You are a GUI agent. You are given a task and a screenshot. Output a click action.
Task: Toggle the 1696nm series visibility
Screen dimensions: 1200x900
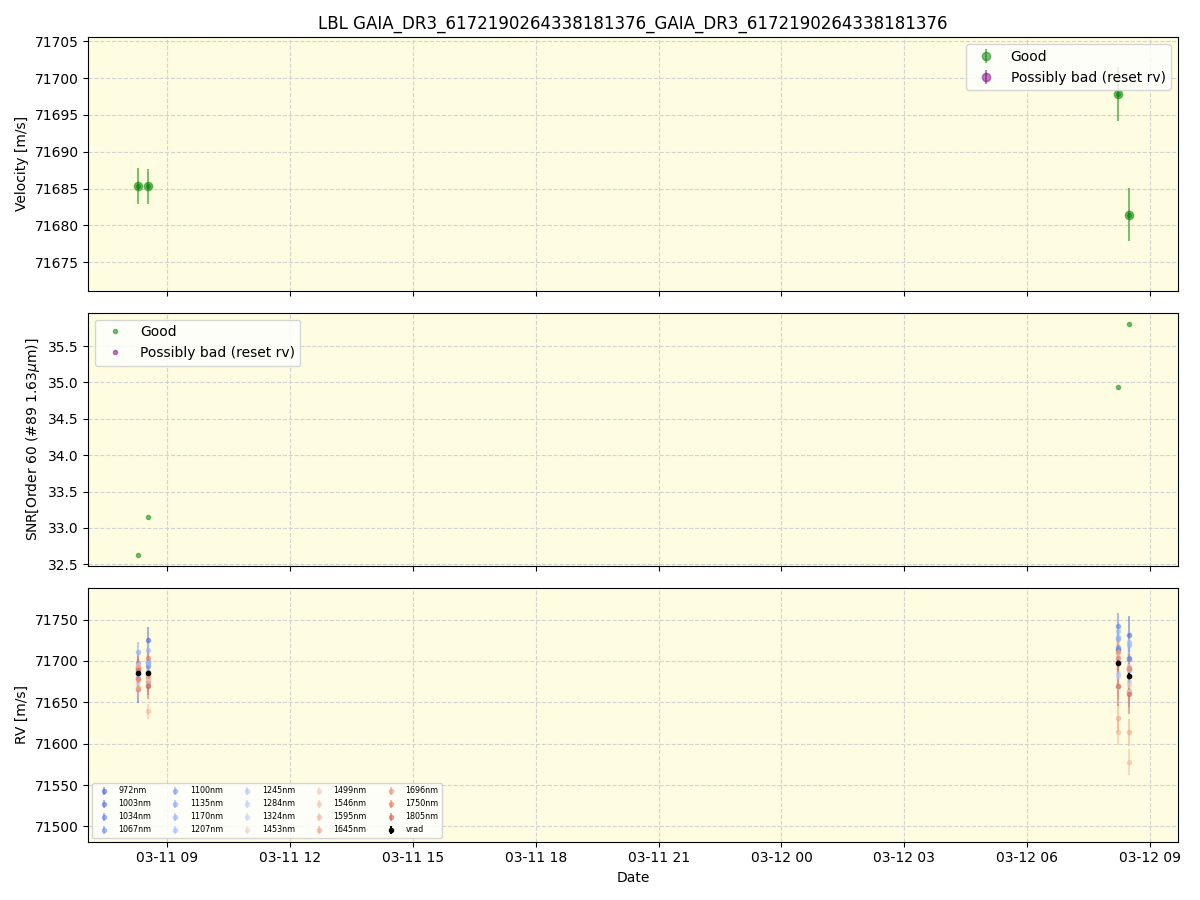[391, 790]
